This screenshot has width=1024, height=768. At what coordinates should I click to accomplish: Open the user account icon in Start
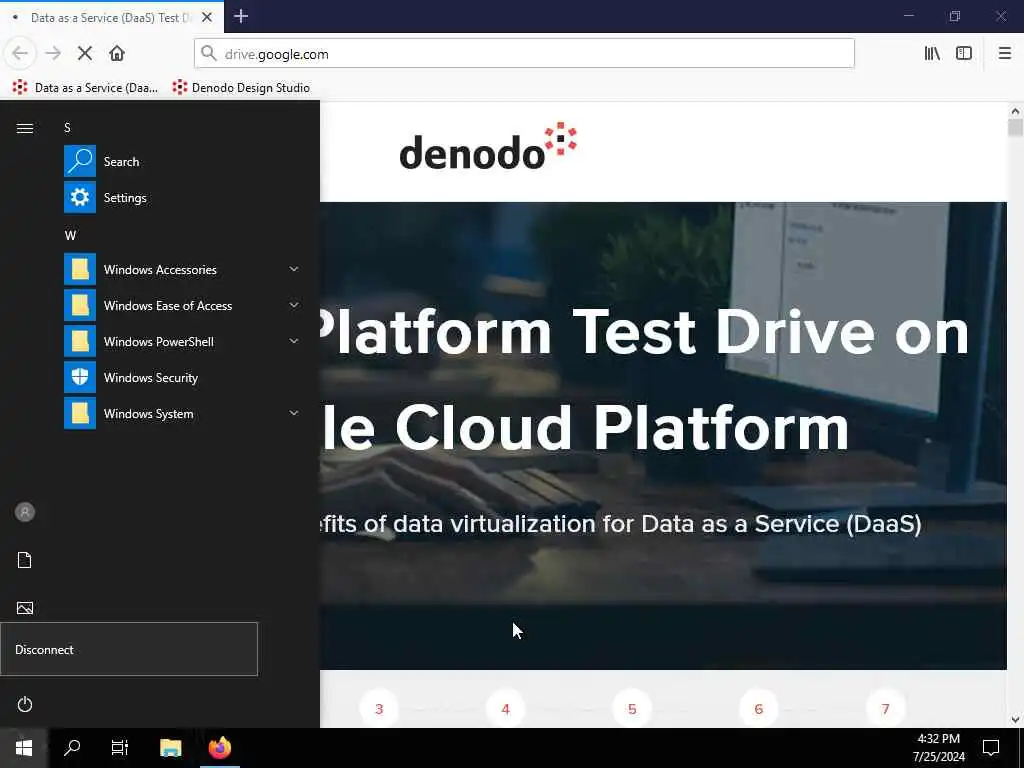pos(25,512)
